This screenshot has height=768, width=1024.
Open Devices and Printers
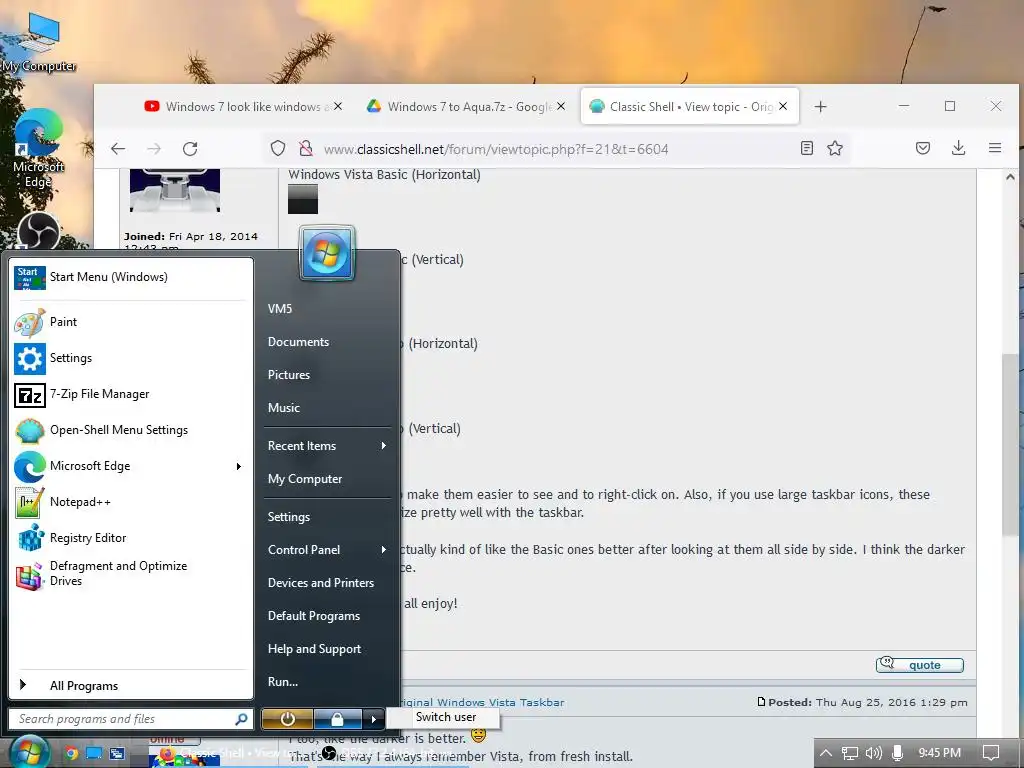click(x=327, y=583)
